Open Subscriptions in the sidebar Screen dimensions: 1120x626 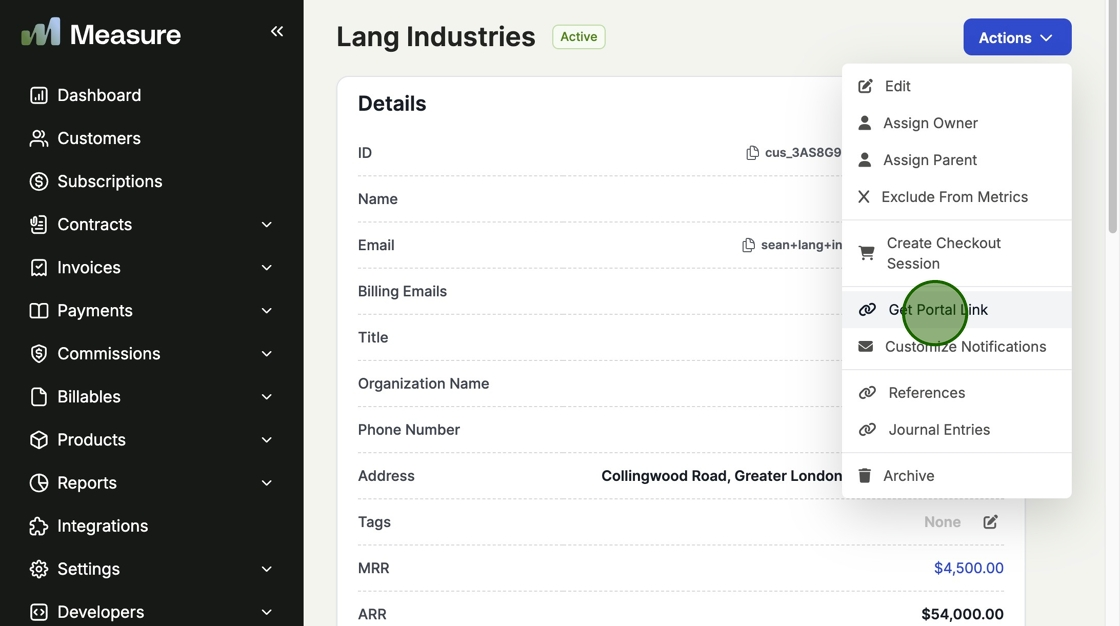(109, 181)
